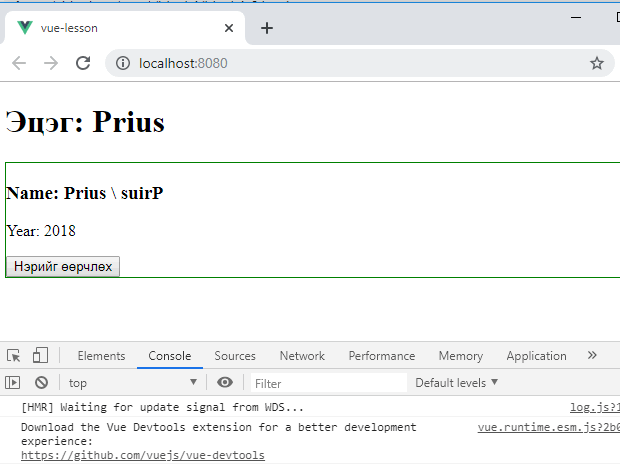Close the vue-lesson browser tab

[x=229, y=28]
